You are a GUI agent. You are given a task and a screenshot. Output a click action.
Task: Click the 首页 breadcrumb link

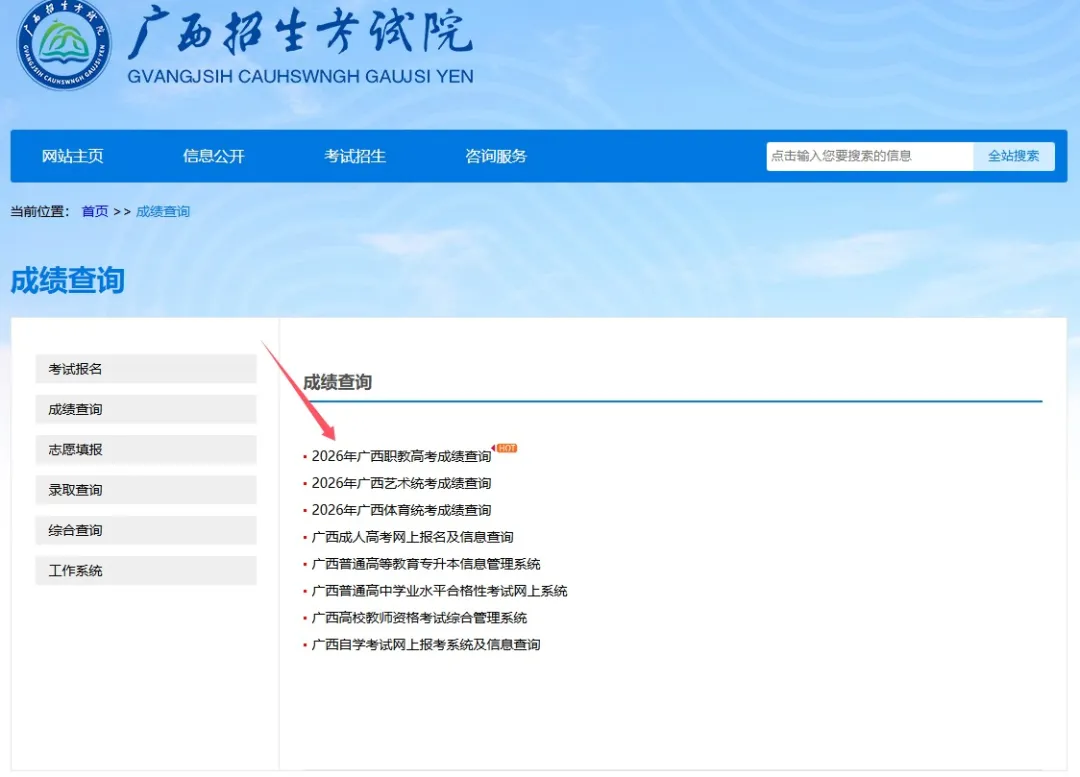tap(95, 212)
